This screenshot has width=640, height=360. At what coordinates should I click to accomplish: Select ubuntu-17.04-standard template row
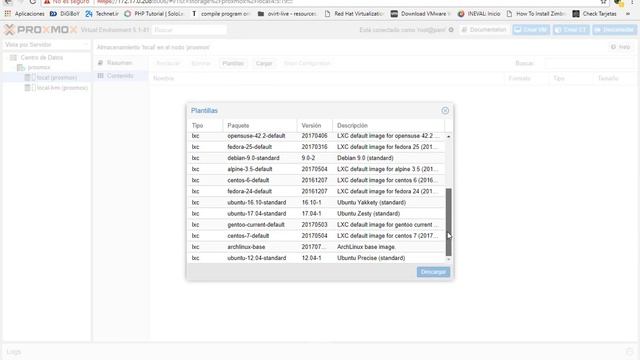[316, 213]
